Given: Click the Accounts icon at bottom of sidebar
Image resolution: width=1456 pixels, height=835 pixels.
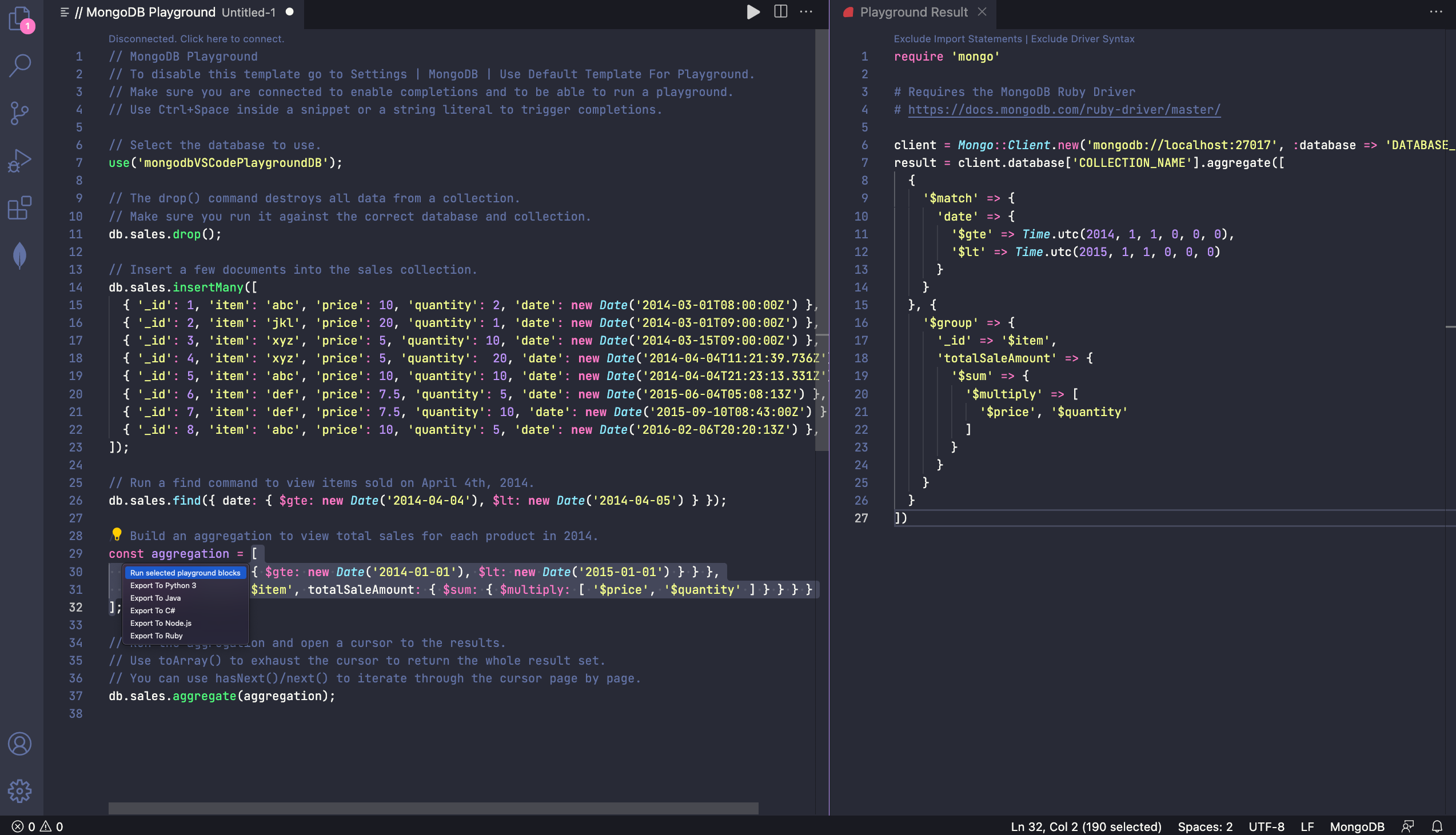Looking at the screenshot, I should coord(22,744).
